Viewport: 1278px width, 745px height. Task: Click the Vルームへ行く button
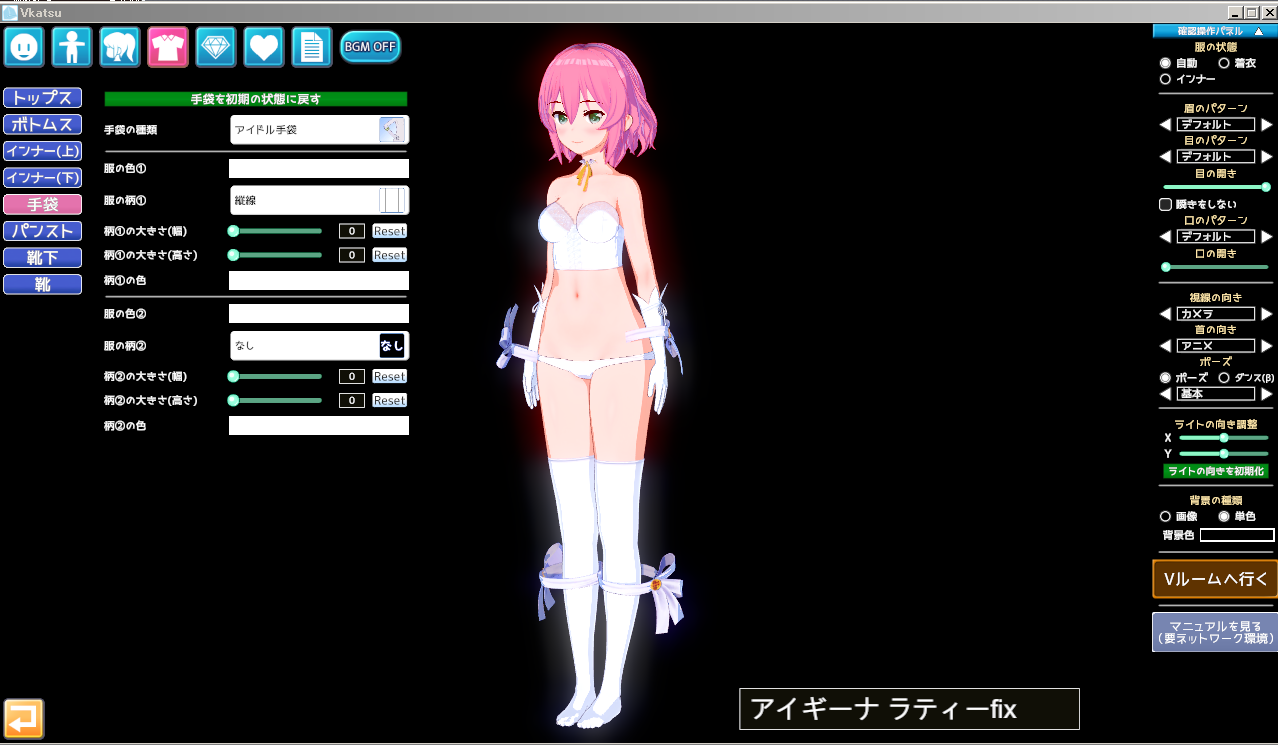click(x=1214, y=579)
